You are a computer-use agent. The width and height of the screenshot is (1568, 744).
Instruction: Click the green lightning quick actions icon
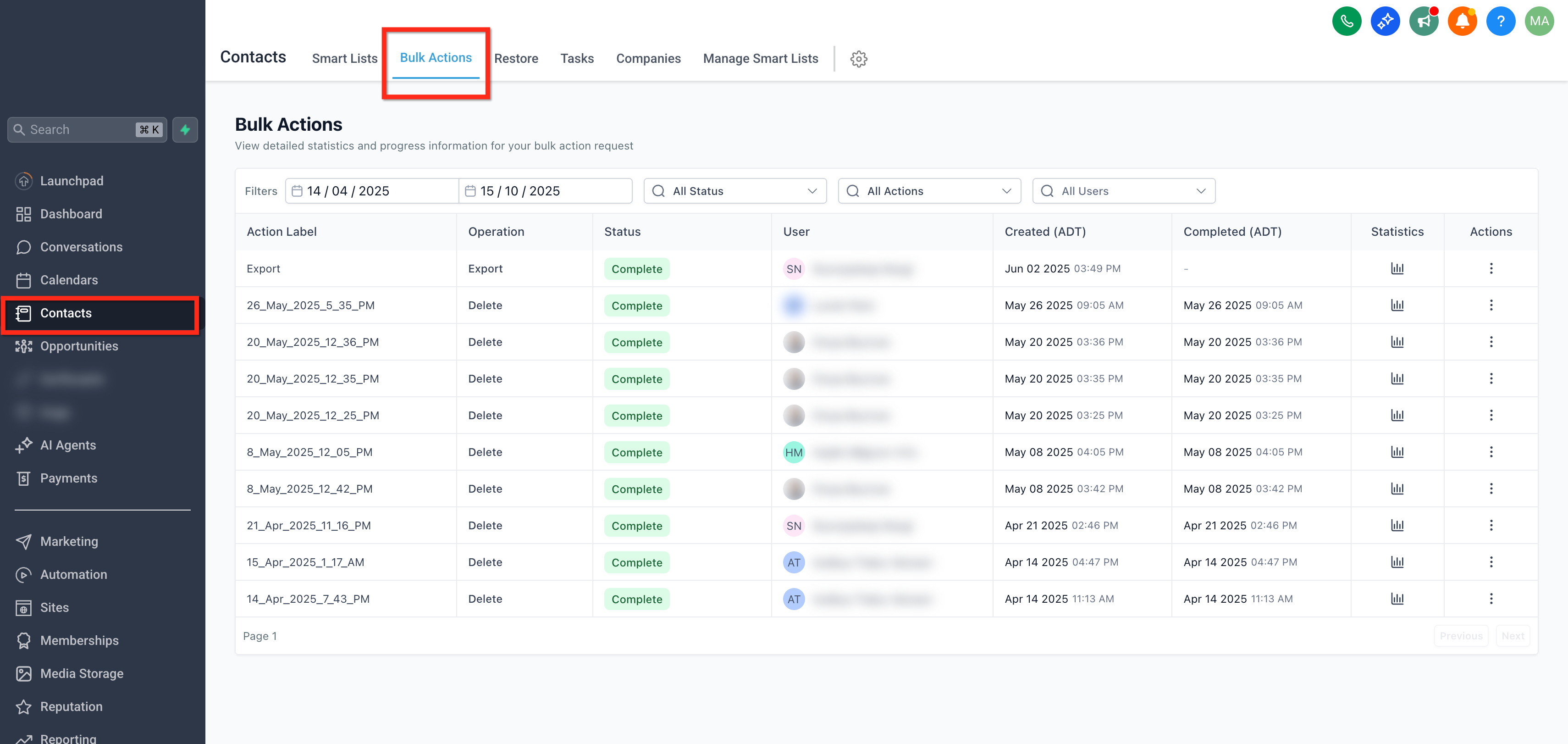pyautogui.click(x=185, y=130)
